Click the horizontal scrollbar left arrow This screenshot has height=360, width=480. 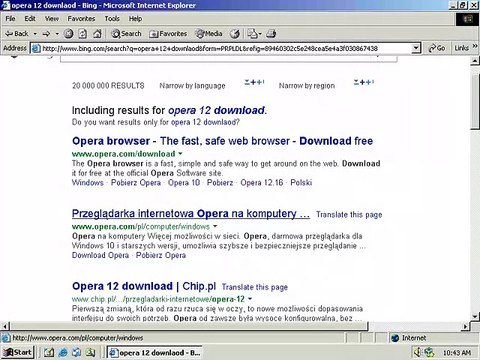(4, 326)
